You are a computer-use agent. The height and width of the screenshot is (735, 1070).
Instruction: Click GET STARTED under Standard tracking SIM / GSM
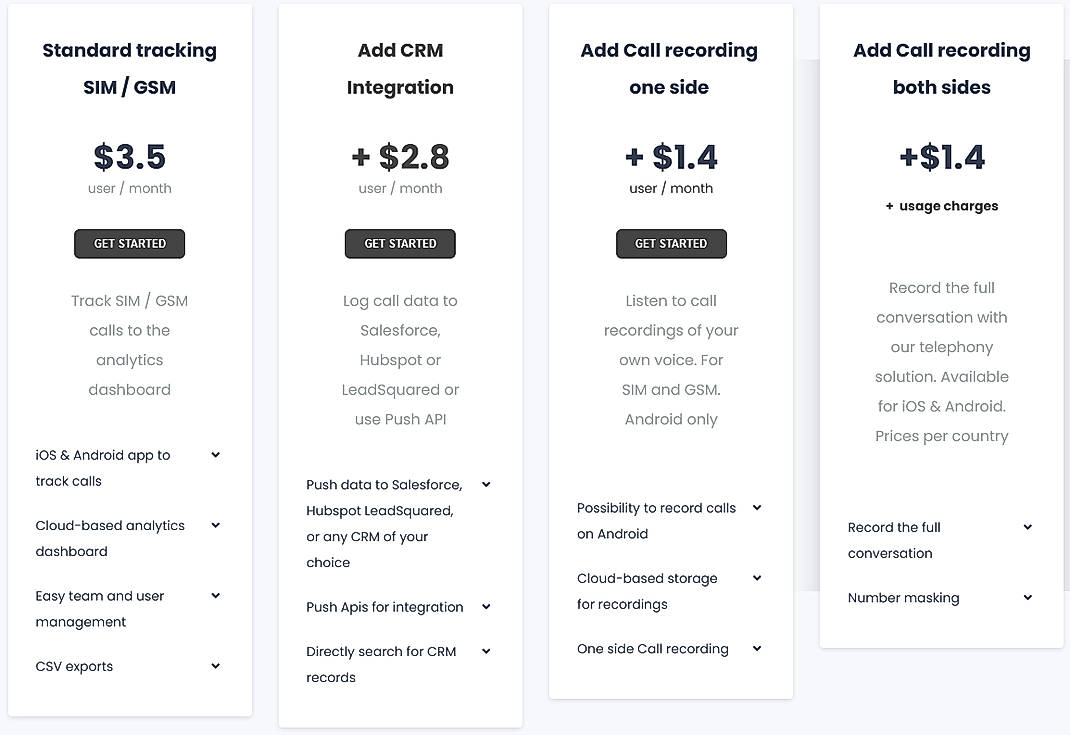tap(129, 243)
